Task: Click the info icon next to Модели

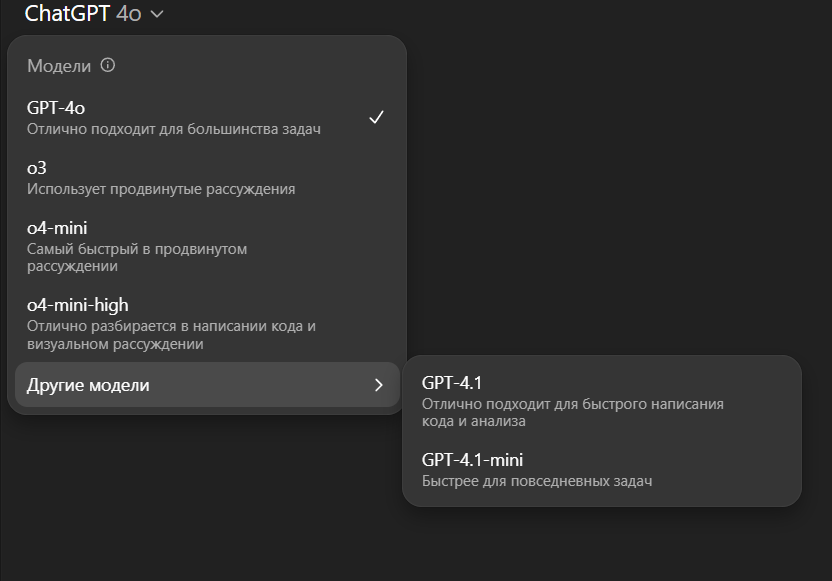Action: [x=108, y=66]
